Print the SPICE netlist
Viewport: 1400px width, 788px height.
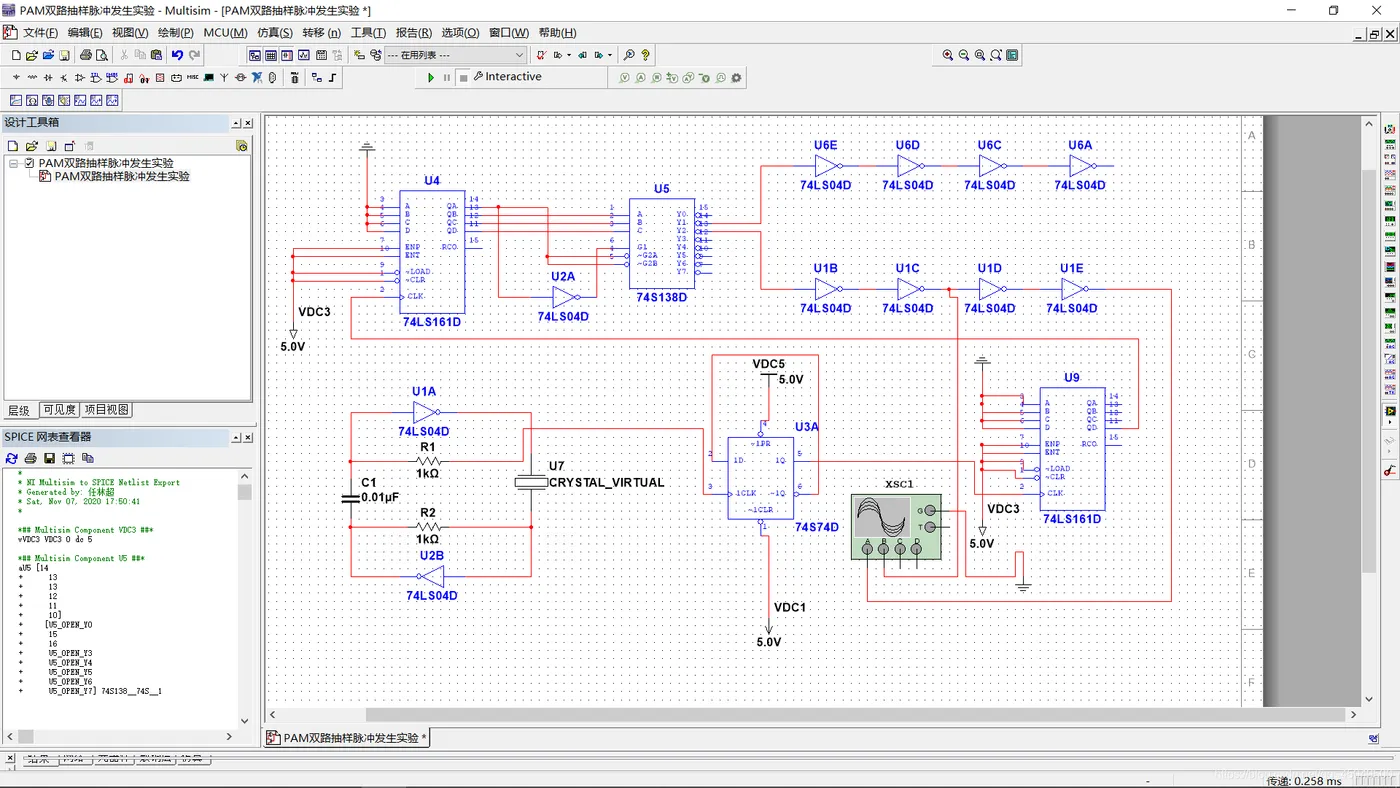tap(30, 458)
